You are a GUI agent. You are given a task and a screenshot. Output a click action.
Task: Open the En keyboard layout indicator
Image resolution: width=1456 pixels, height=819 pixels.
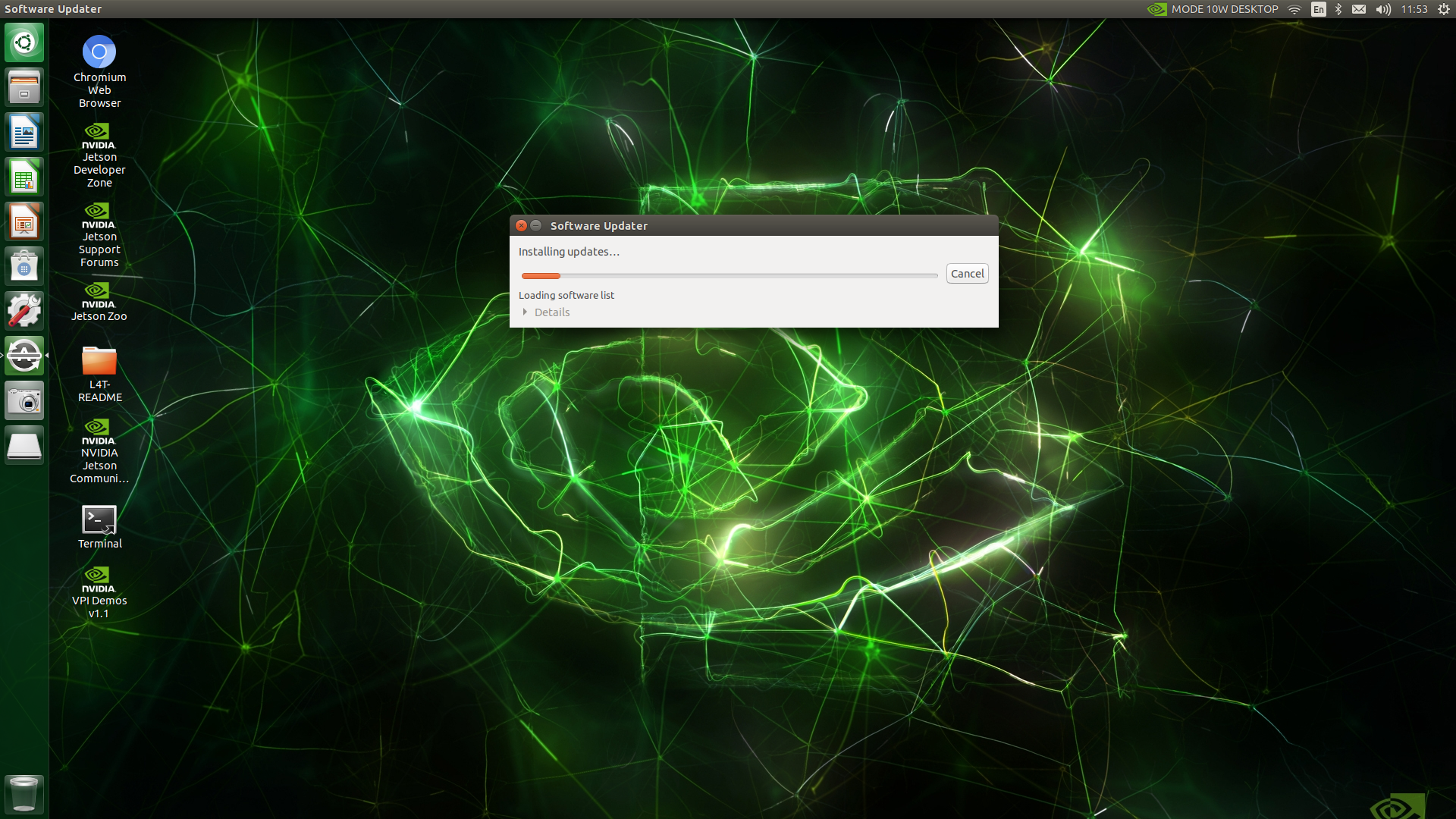[x=1319, y=9]
